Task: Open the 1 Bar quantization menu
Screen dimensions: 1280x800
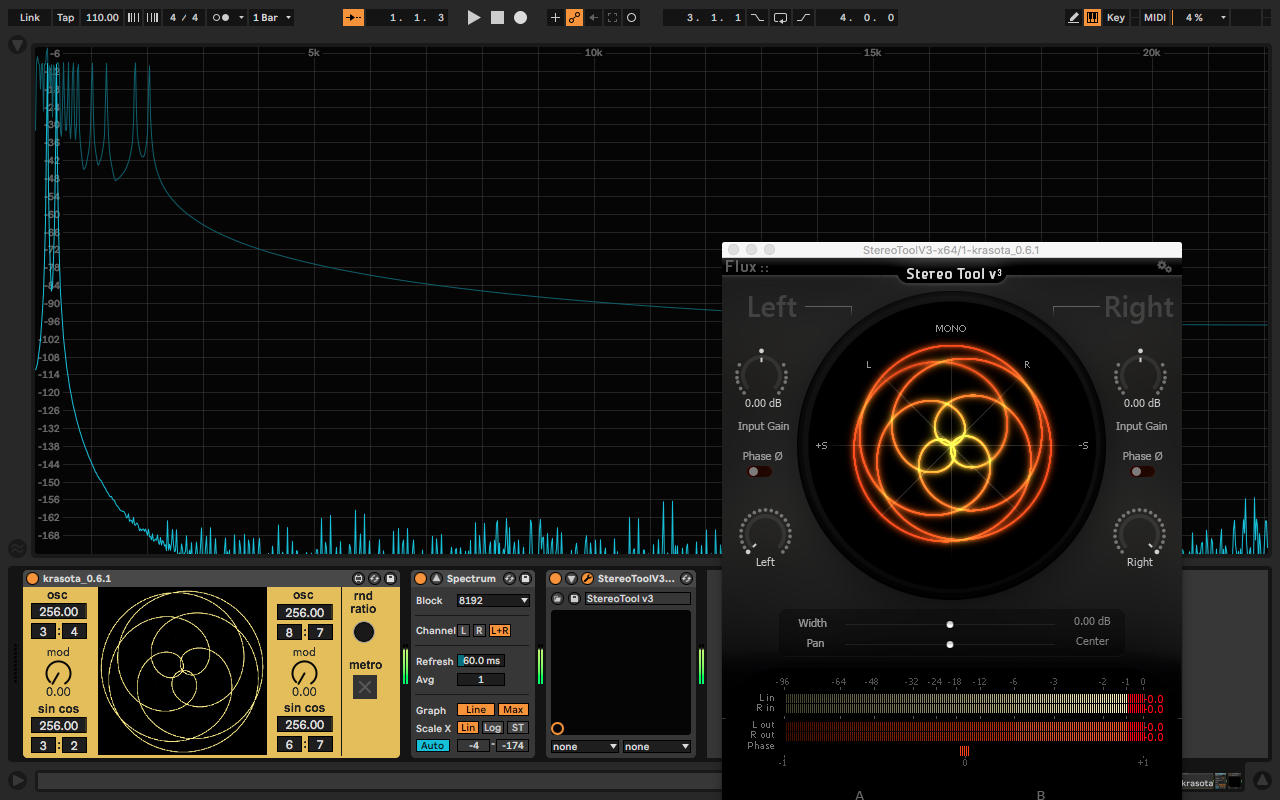Action: click(272, 18)
